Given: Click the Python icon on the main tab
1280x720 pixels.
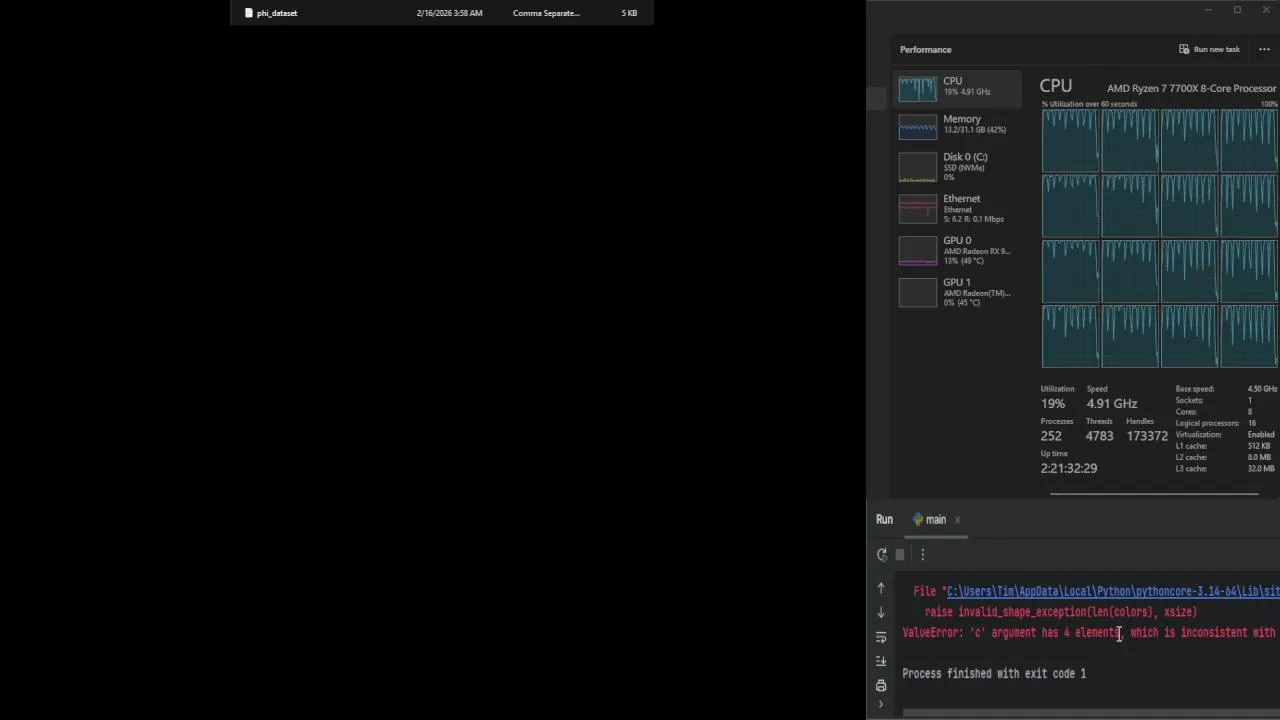Looking at the screenshot, I should pos(918,520).
